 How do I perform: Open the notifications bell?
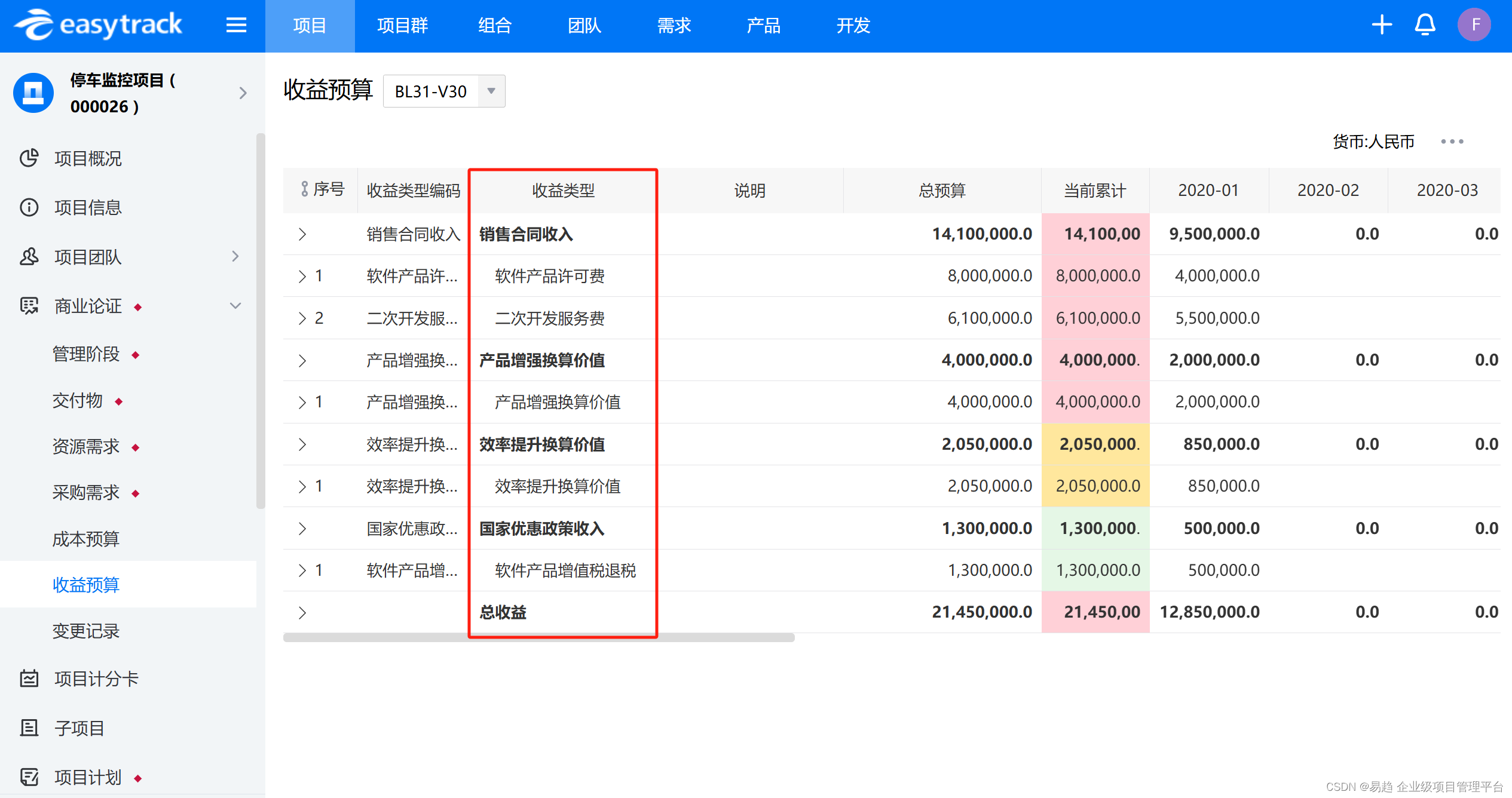(1425, 25)
